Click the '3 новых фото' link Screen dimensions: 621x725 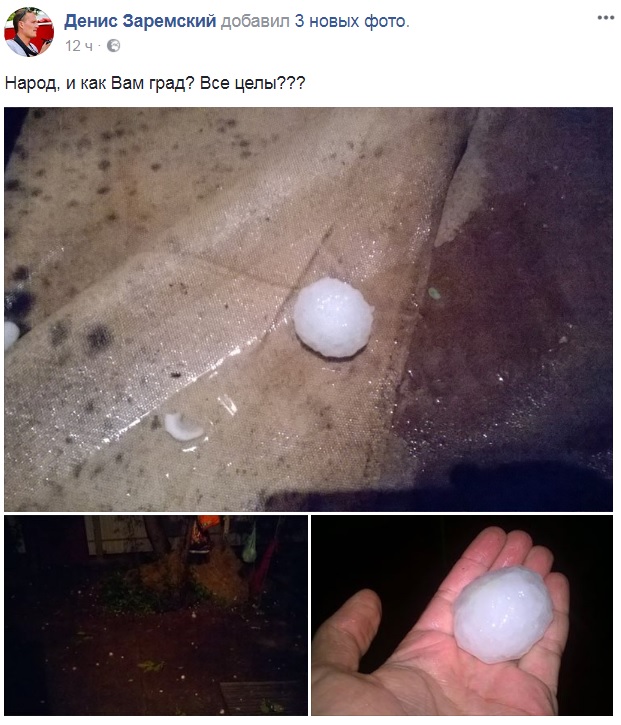click(352, 21)
